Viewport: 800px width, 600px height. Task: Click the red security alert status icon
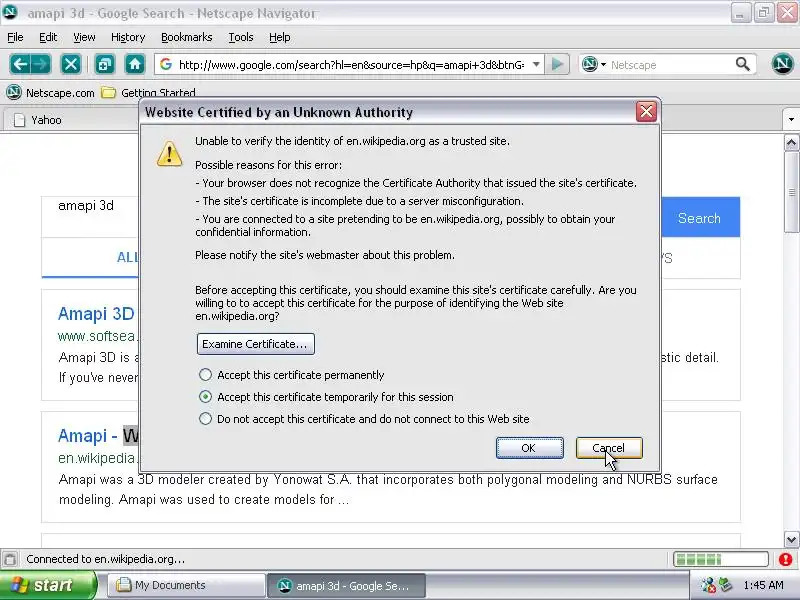tap(786, 559)
